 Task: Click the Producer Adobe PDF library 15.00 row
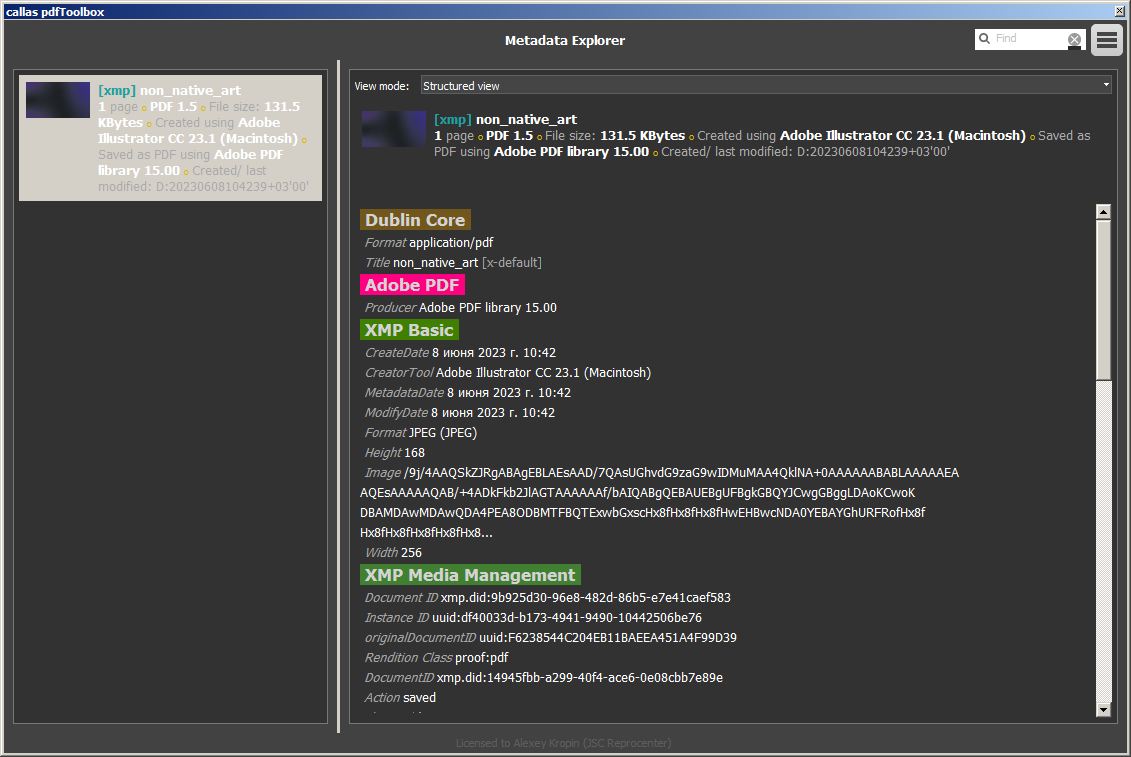[461, 307]
